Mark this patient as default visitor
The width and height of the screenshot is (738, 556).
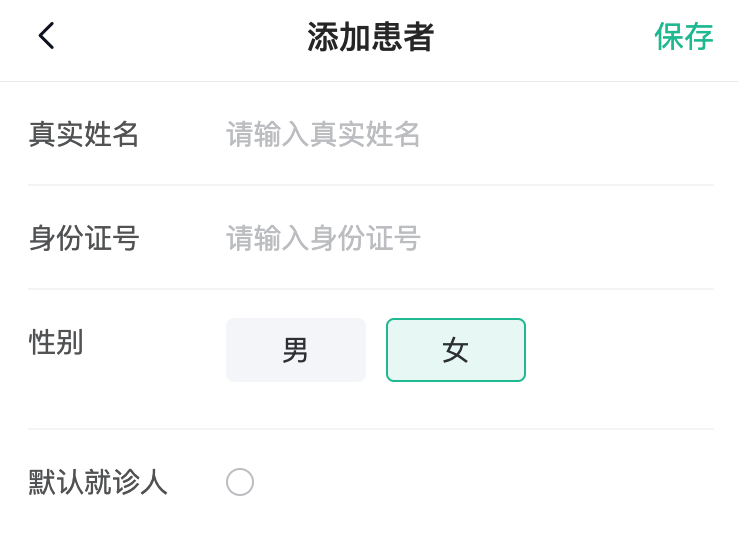pyautogui.click(x=240, y=482)
